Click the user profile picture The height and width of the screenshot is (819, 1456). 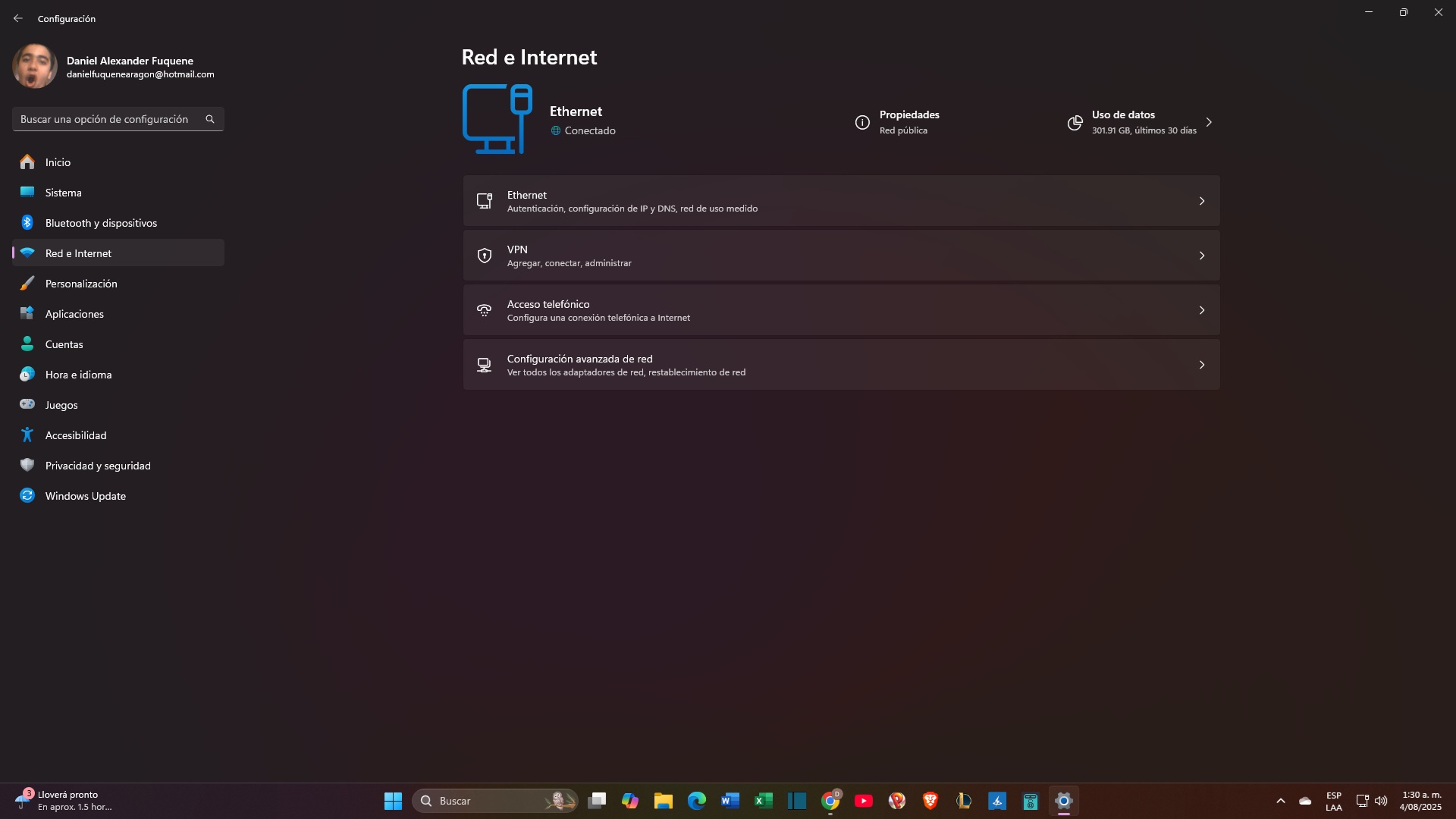(x=35, y=66)
